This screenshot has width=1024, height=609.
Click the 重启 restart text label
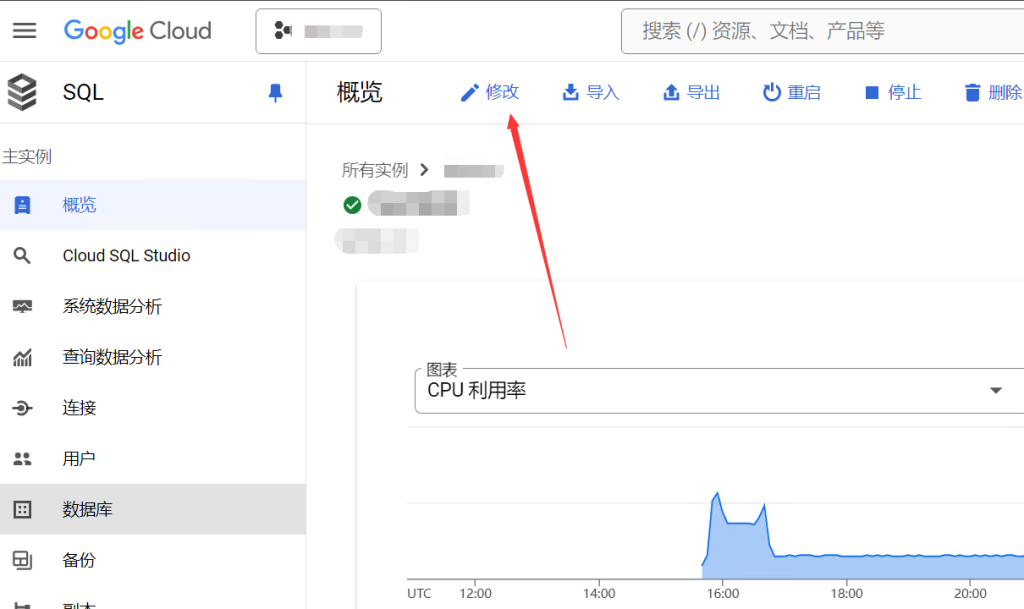click(804, 93)
